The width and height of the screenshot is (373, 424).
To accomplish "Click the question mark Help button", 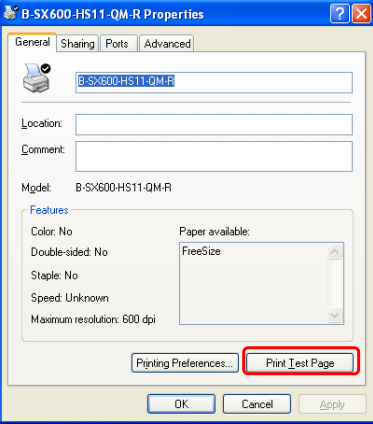I will [x=339, y=14].
